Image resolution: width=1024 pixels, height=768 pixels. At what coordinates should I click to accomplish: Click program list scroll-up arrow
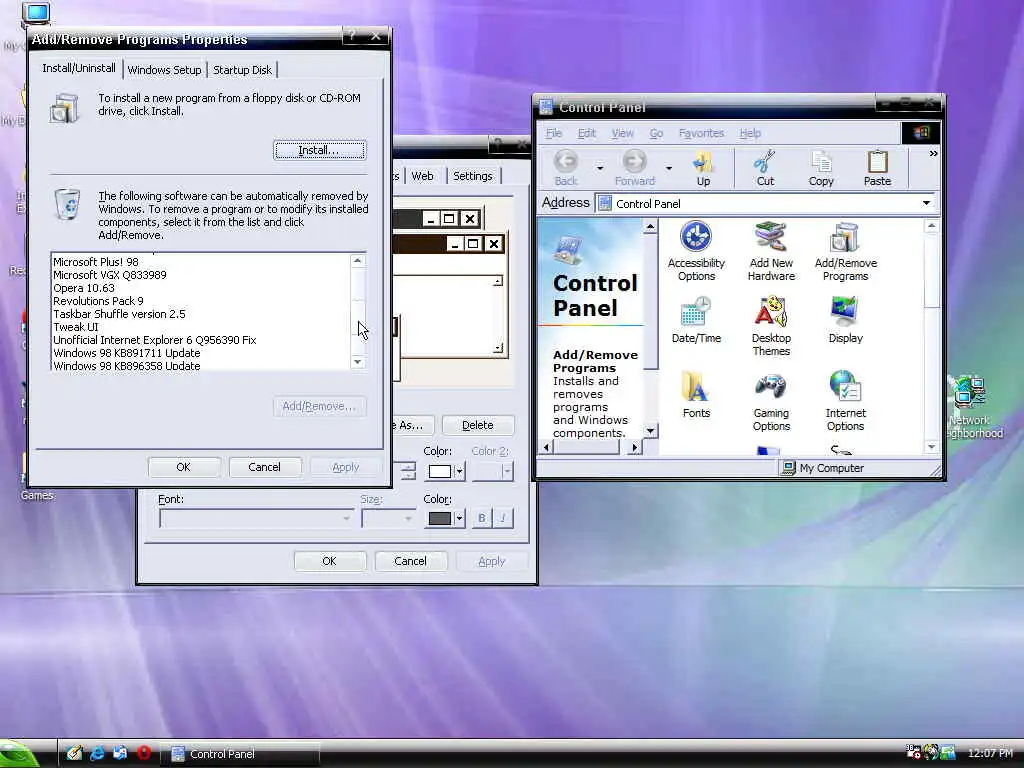357,261
